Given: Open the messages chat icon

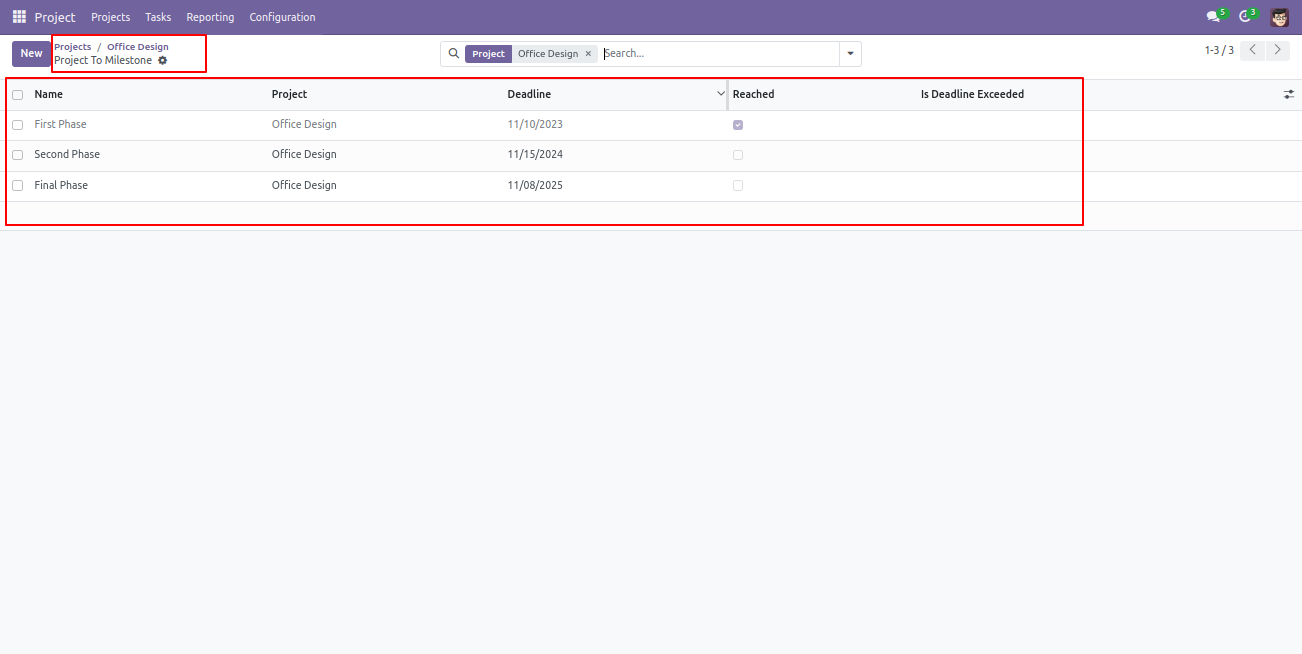Looking at the screenshot, I should pos(1213,17).
